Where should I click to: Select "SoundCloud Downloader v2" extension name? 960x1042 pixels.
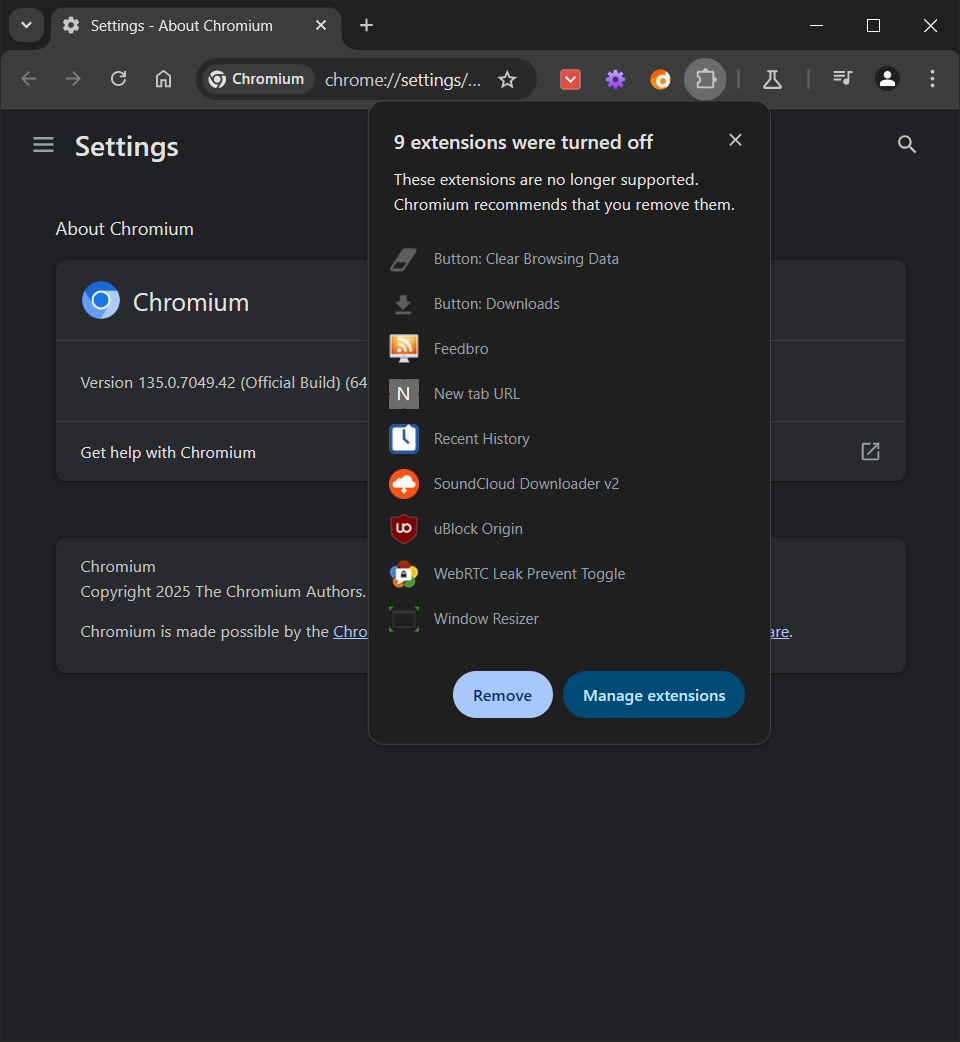pos(526,484)
